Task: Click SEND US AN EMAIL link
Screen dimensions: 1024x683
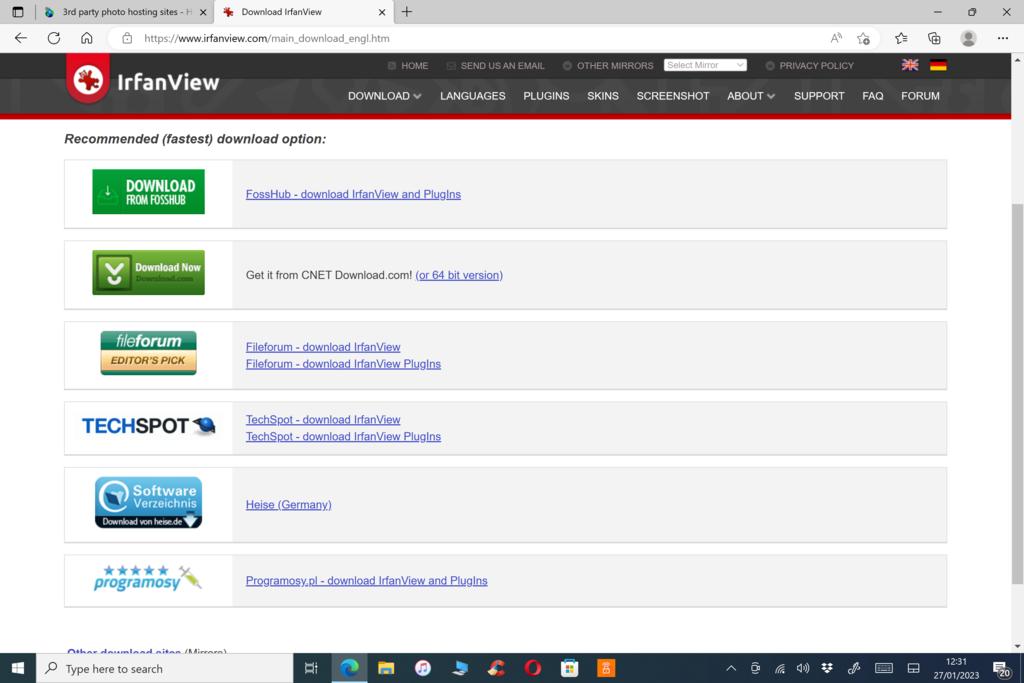Action: (502, 65)
